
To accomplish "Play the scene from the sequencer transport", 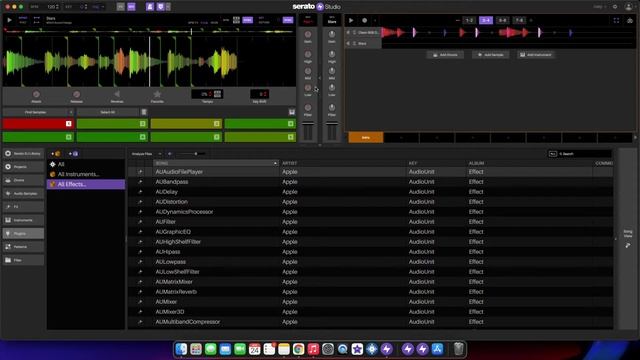I will pyautogui.click(x=351, y=20).
